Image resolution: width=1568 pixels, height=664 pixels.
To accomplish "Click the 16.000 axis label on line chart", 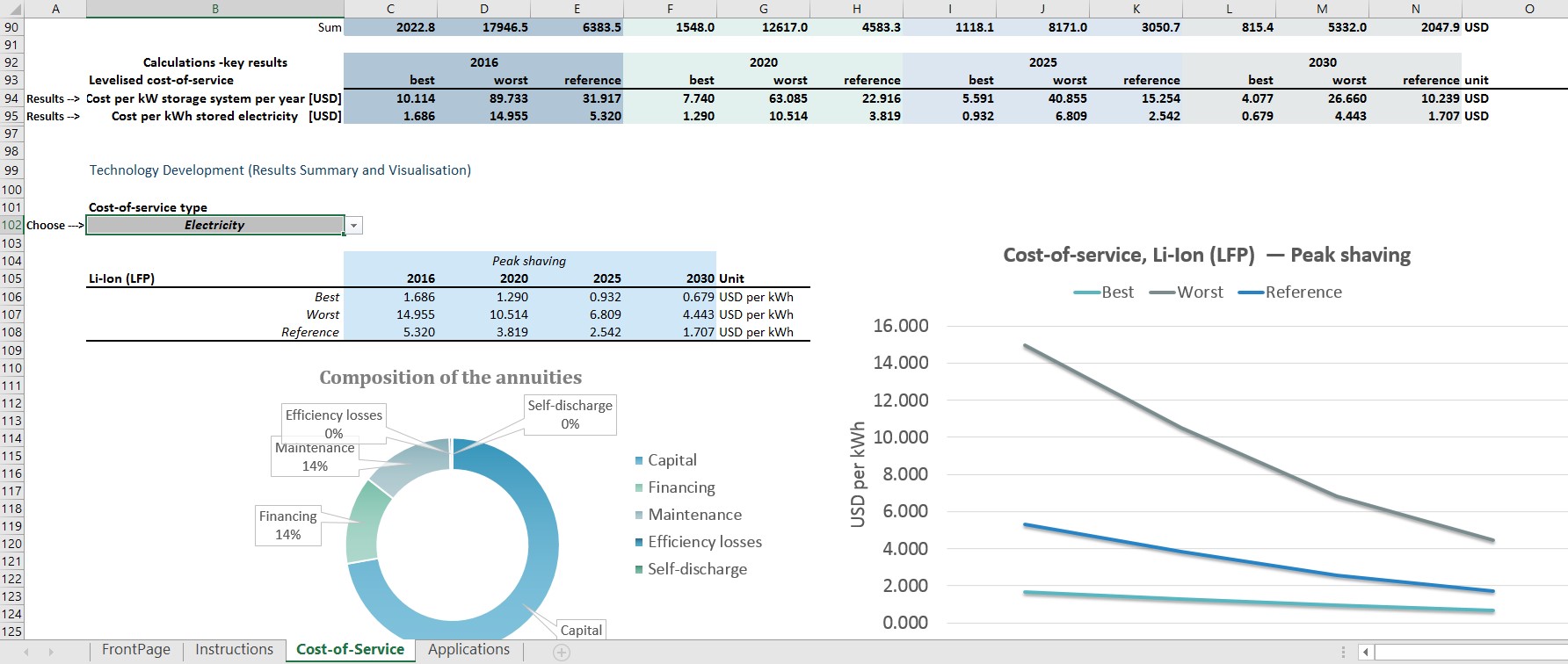I will (x=901, y=326).
